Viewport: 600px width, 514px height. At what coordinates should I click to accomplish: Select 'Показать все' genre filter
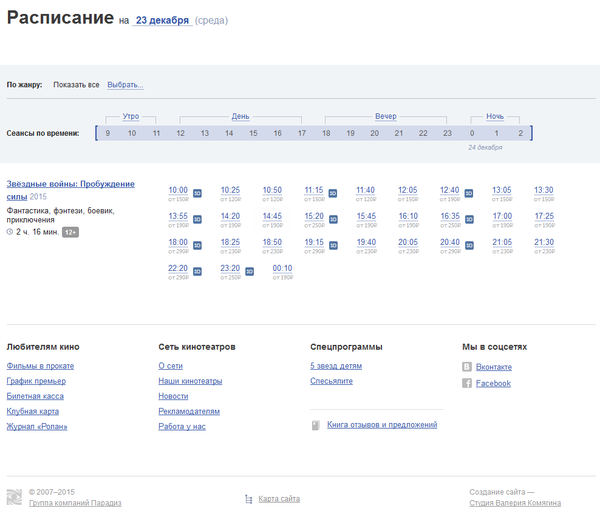[x=76, y=85]
